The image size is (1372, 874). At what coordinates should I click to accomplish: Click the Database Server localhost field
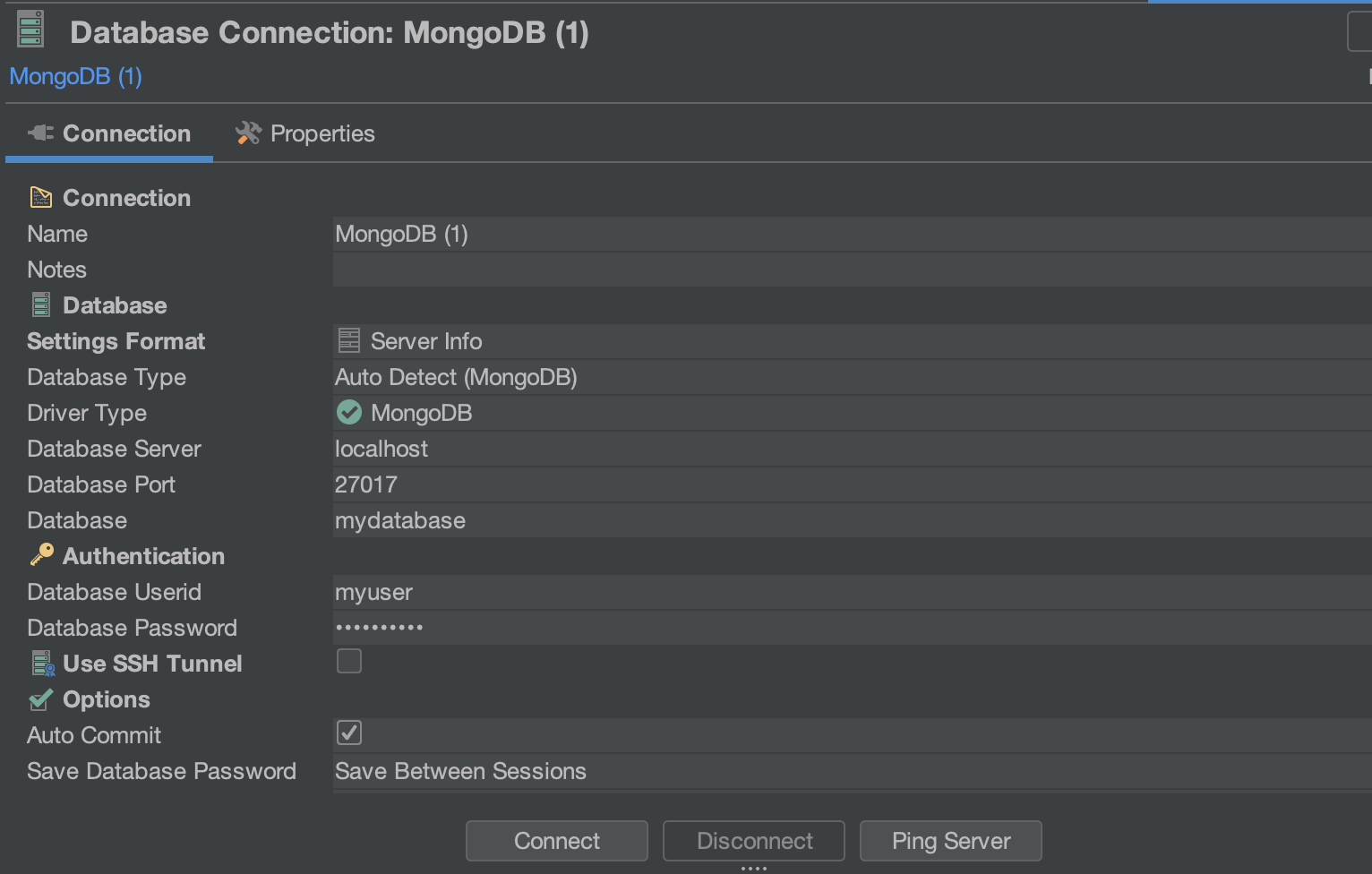tap(851, 449)
